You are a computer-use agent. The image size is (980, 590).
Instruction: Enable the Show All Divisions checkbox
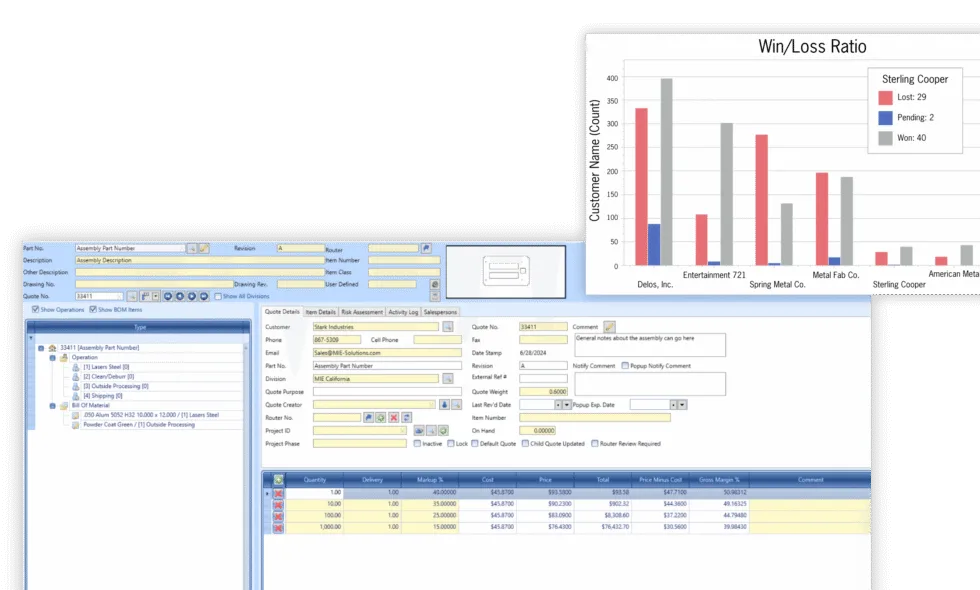tap(218, 296)
